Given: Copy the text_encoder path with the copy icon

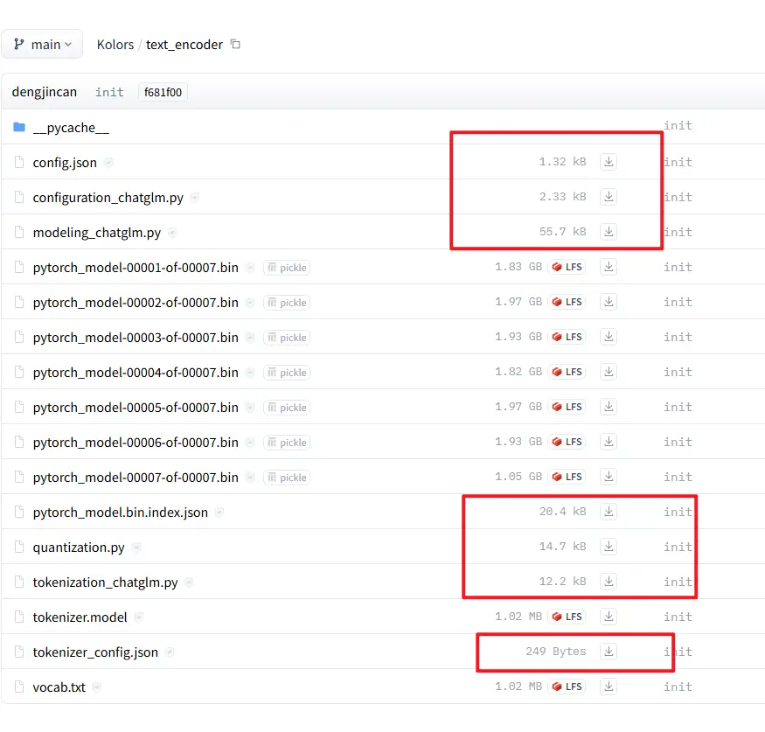Looking at the screenshot, I should click(236, 44).
